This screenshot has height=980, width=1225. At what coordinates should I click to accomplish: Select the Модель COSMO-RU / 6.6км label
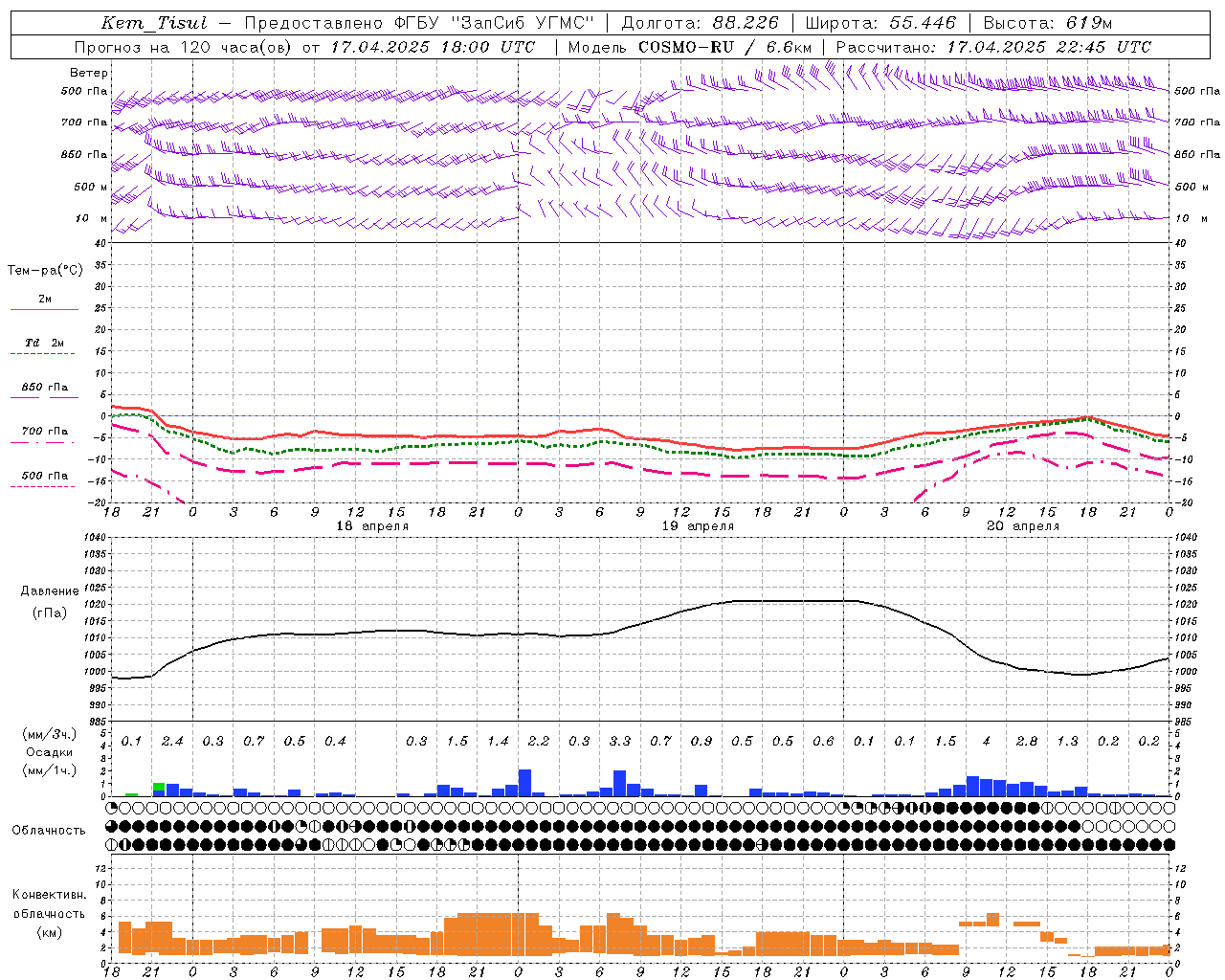tap(690, 47)
